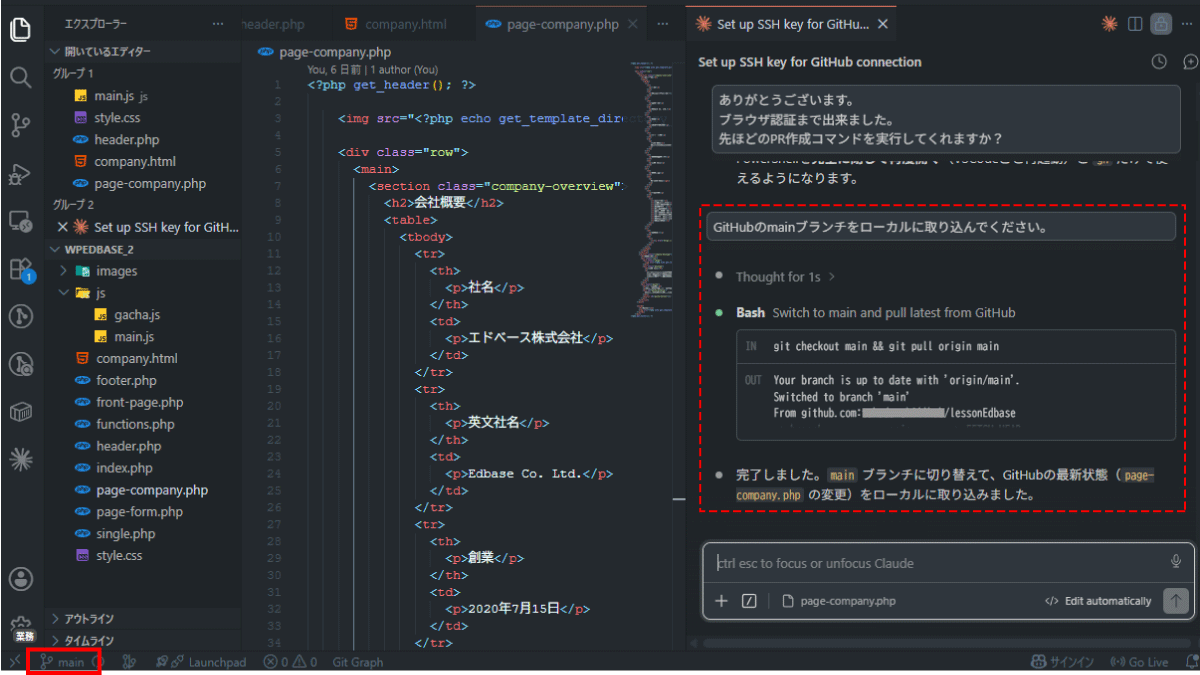Open gacha.js in js folder
Image resolution: width=1200 pixels, height=675 pixels.
(x=143, y=315)
